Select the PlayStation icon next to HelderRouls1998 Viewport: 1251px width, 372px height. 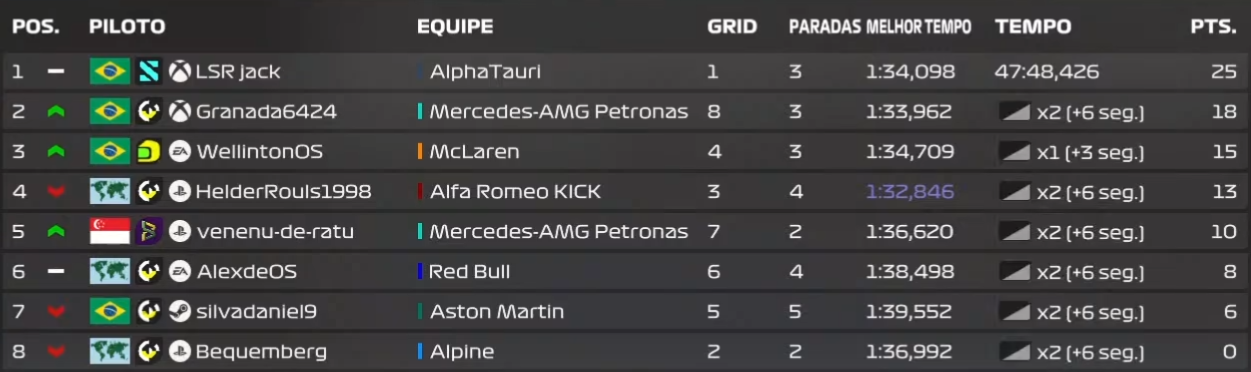[180, 192]
